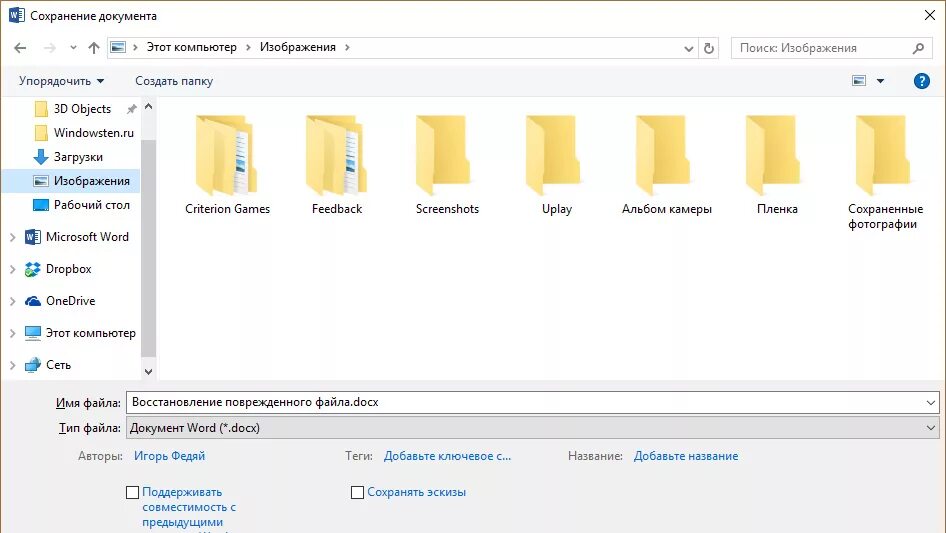Open the Упорядочить menu
Screen dimensions: 946x533
pos(61,81)
